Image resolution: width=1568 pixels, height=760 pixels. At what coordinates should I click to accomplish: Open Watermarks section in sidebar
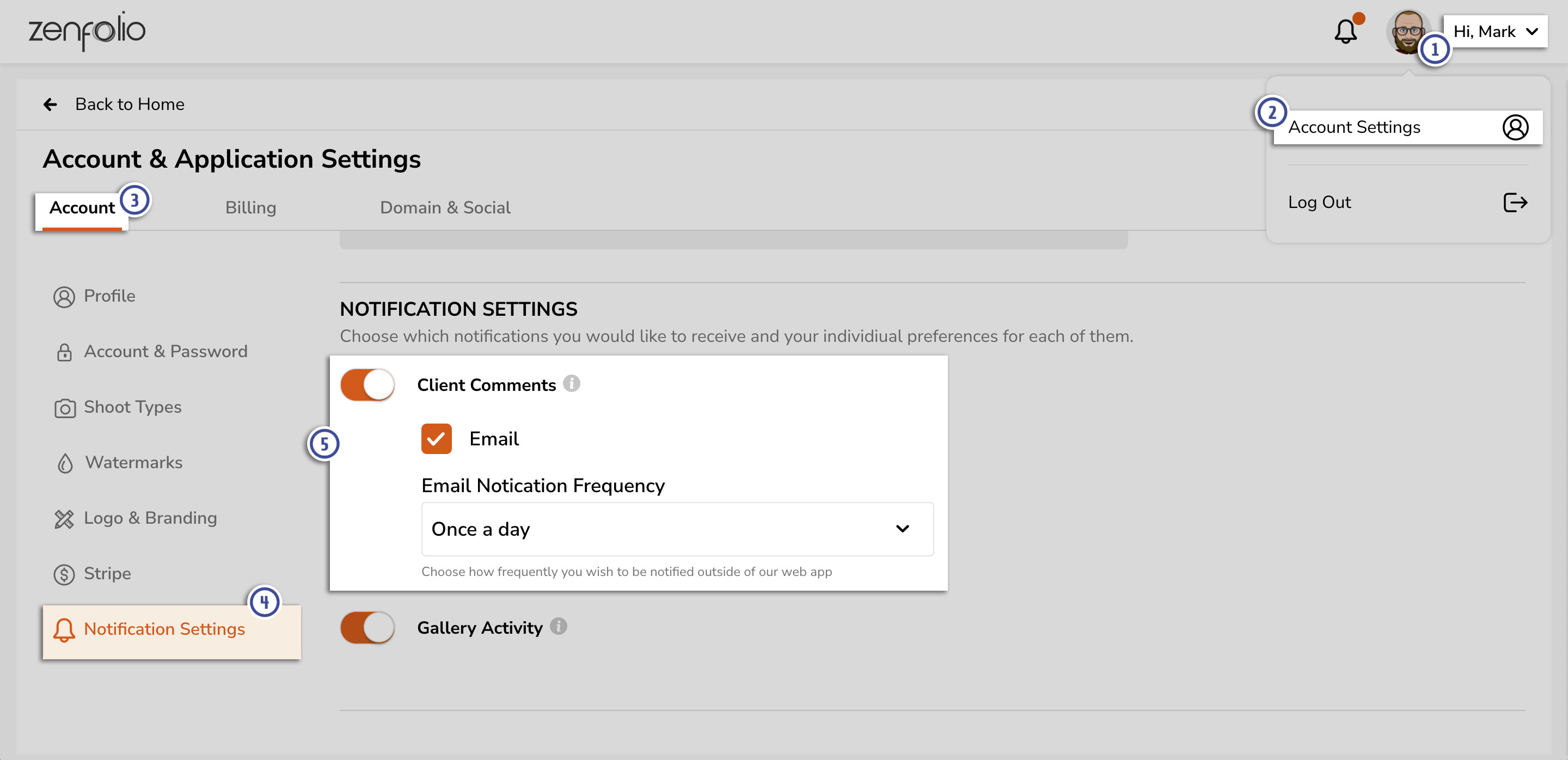[x=133, y=462]
